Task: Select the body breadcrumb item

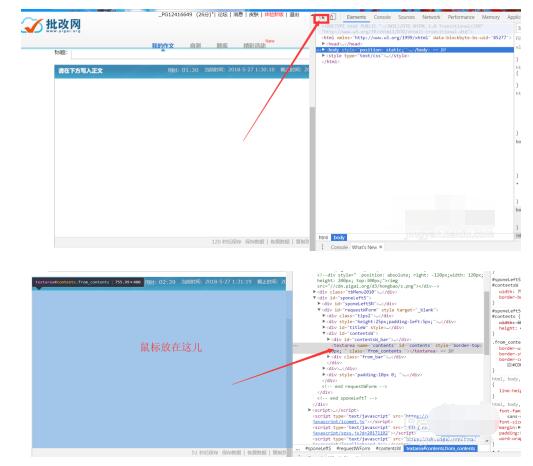Action: tap(339, 238)
